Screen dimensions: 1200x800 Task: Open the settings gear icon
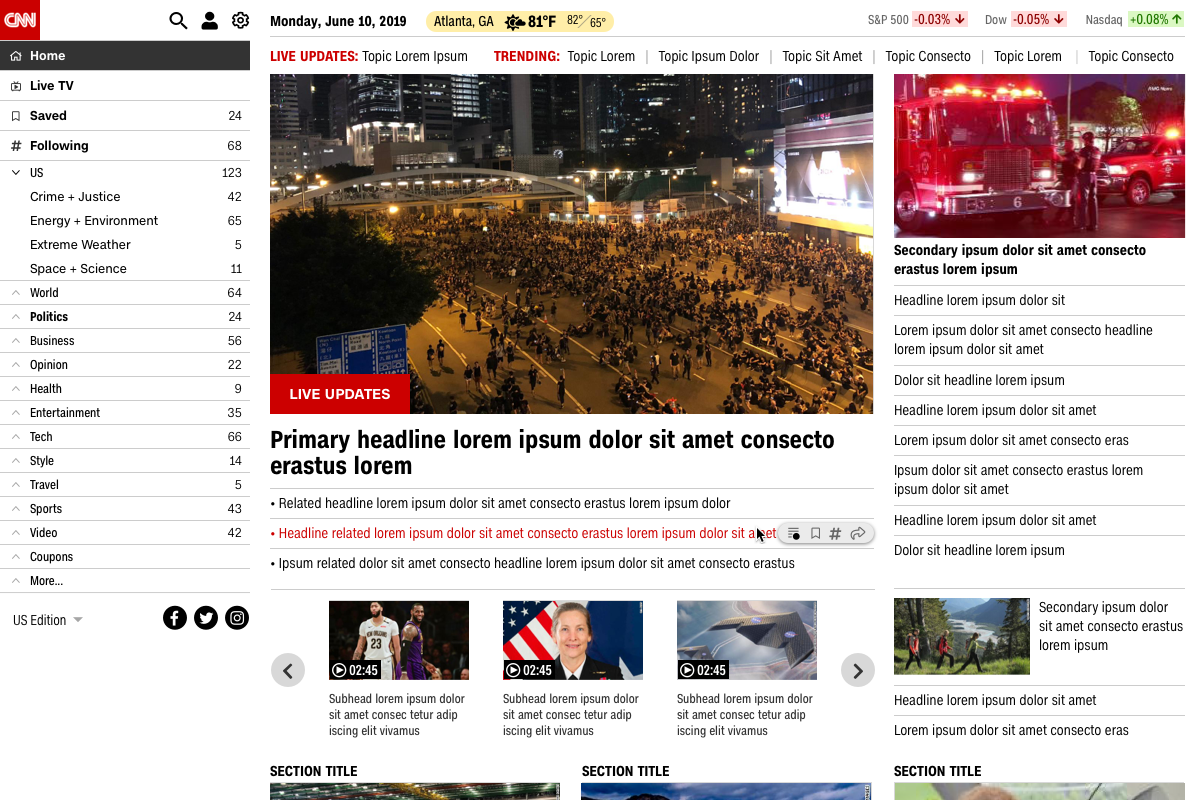[x=240, y=21]
